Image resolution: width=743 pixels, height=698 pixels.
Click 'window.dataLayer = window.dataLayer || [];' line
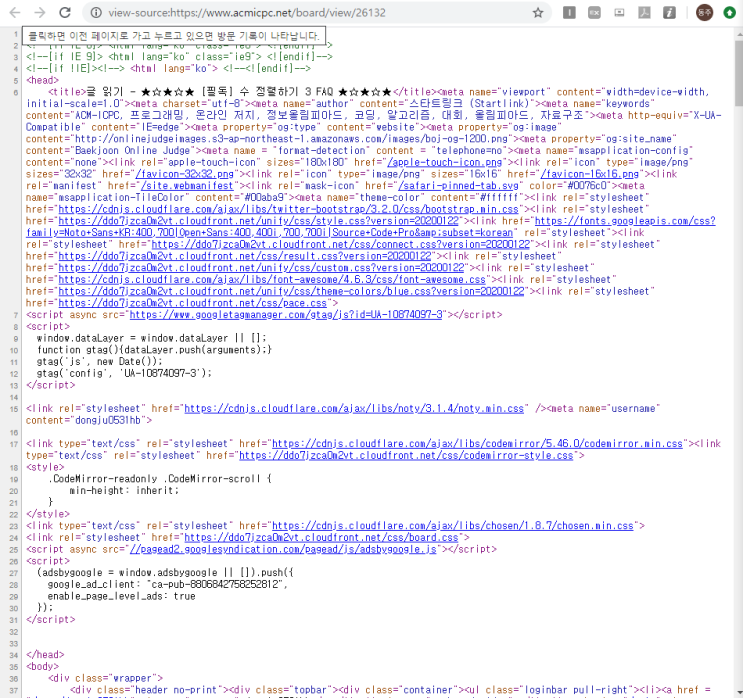(152, 338)
